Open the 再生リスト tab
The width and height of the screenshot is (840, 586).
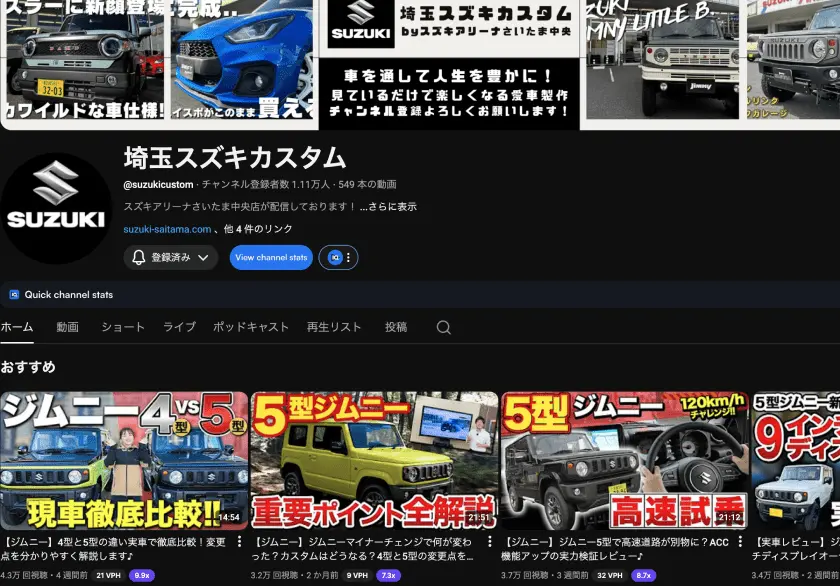point(334,327)
